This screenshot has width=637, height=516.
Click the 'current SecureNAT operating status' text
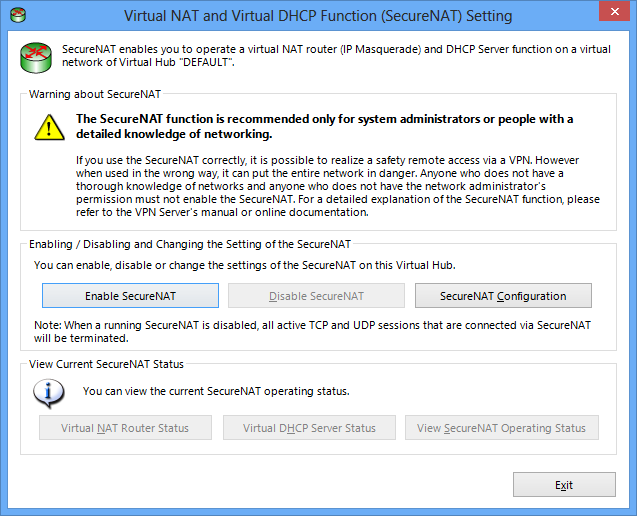coord(216,391)
